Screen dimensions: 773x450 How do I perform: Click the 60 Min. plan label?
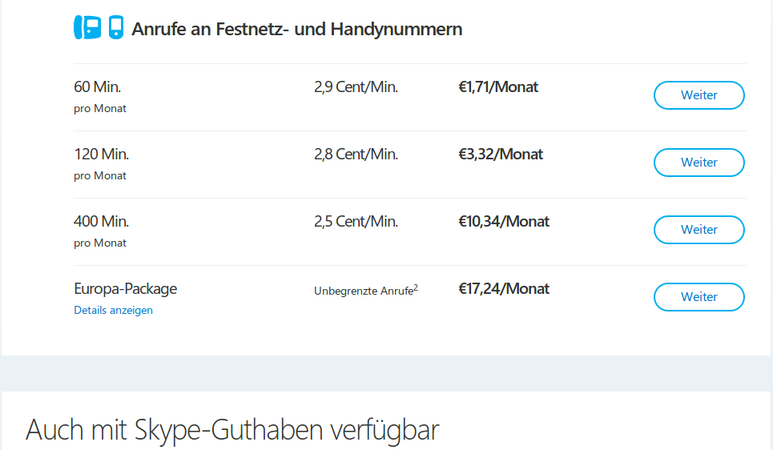click(97, 87)
